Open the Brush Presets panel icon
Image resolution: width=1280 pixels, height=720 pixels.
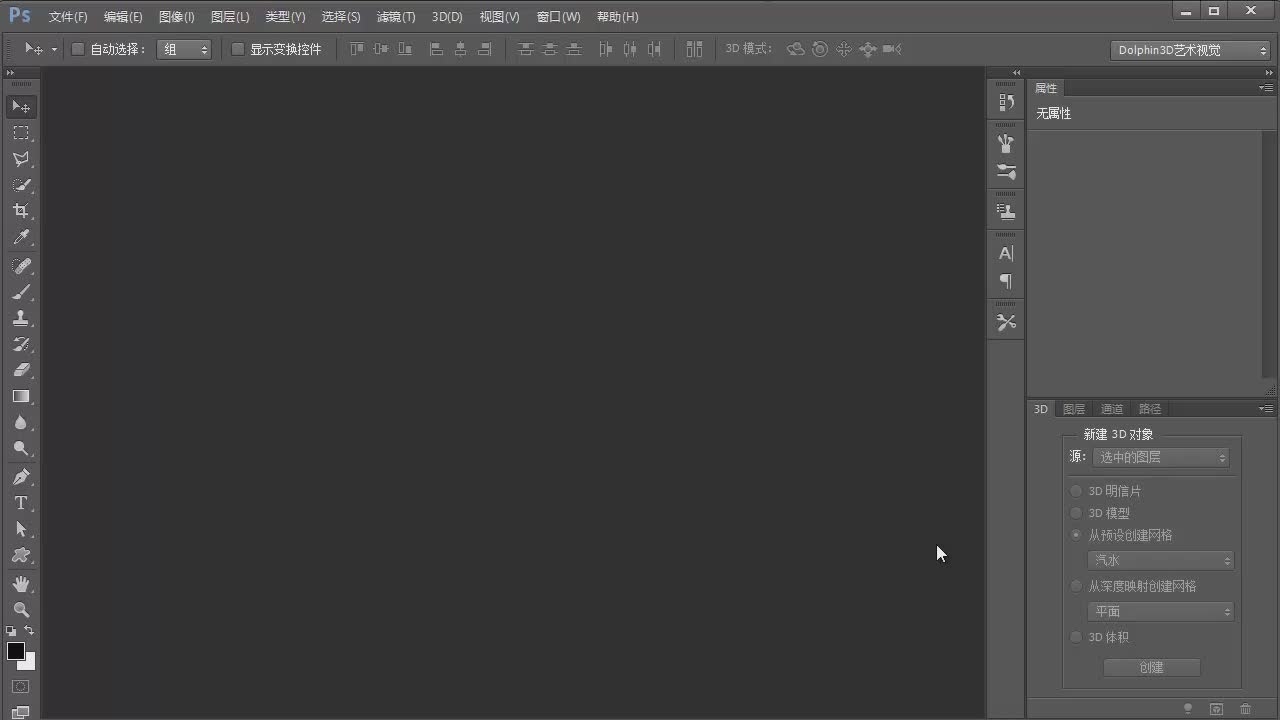pyautogui.click(x=1006, y=172)
